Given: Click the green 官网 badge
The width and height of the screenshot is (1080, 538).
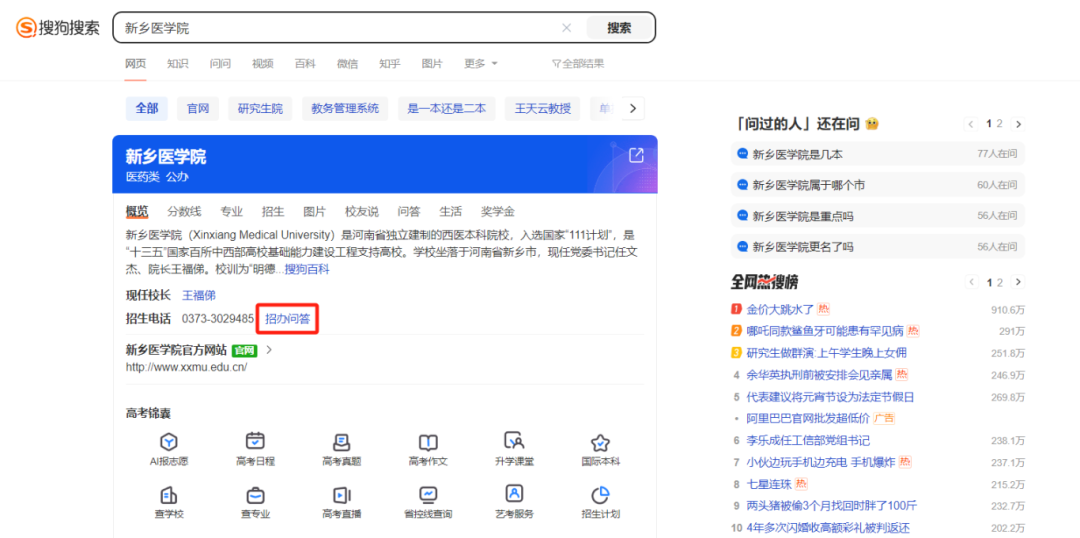Looking at the screenshot, I should (x=244, y=350).
